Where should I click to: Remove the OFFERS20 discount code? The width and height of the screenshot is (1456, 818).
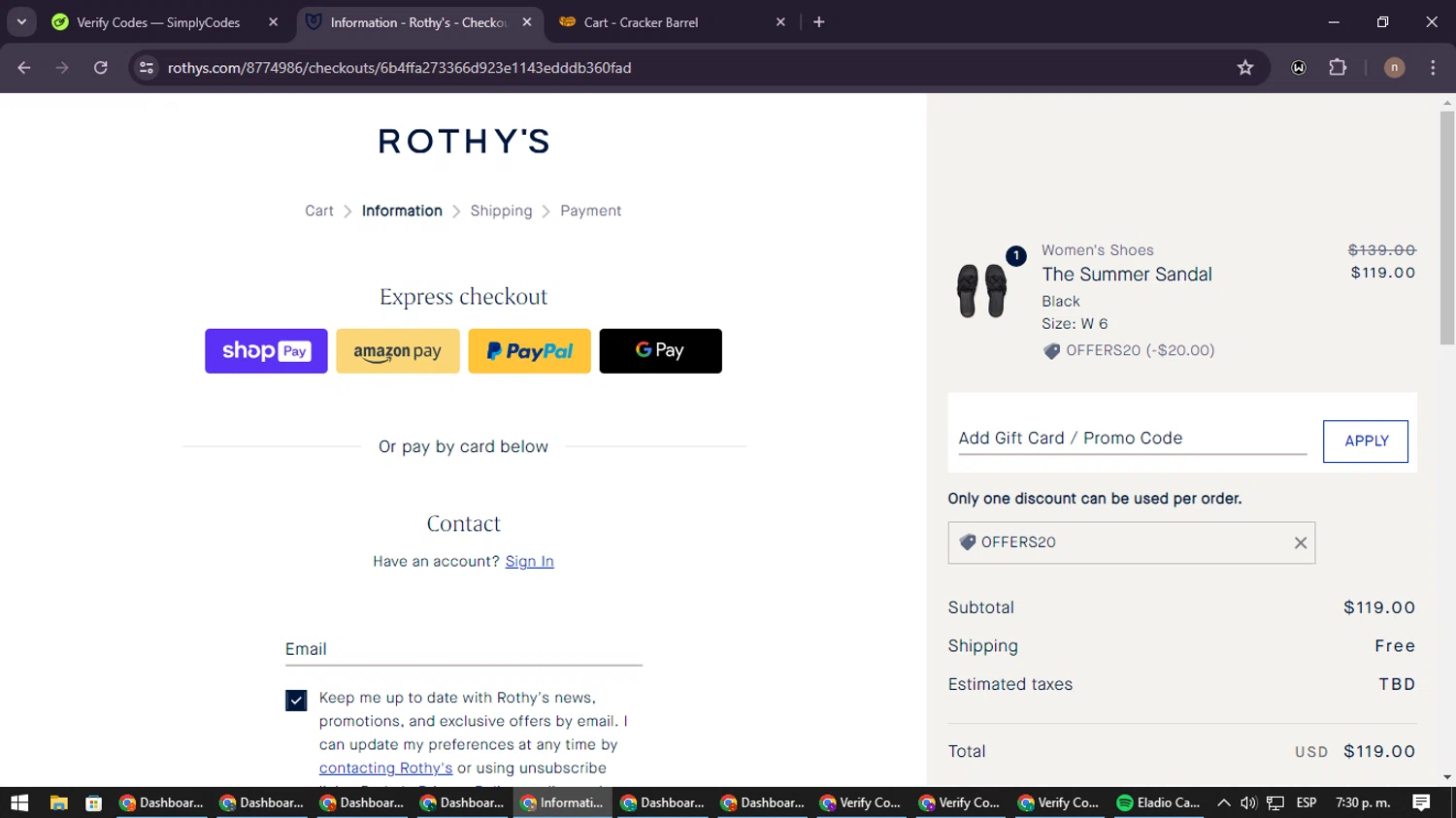(1301, 543)
